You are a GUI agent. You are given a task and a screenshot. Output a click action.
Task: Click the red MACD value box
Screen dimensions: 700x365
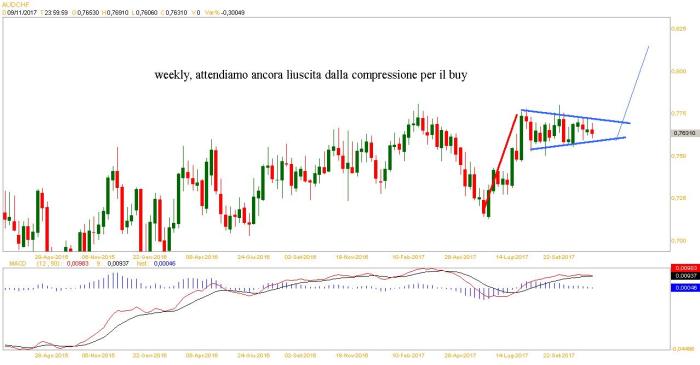685,268
